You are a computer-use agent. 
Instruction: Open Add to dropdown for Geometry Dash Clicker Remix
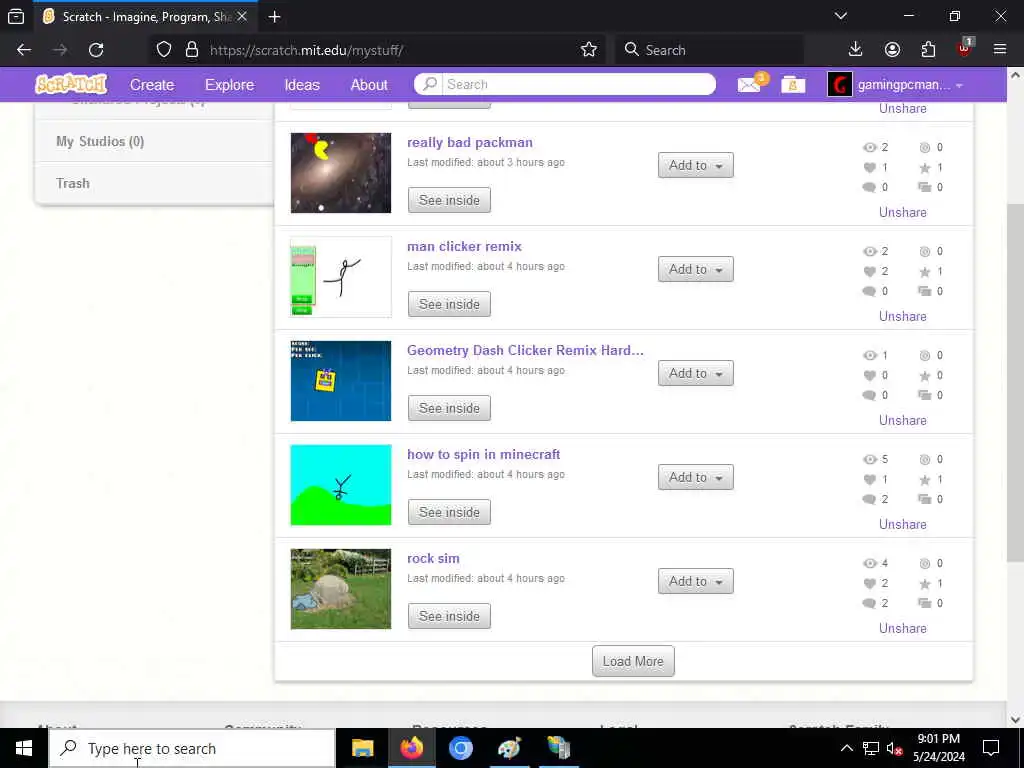tap(696, 373)
